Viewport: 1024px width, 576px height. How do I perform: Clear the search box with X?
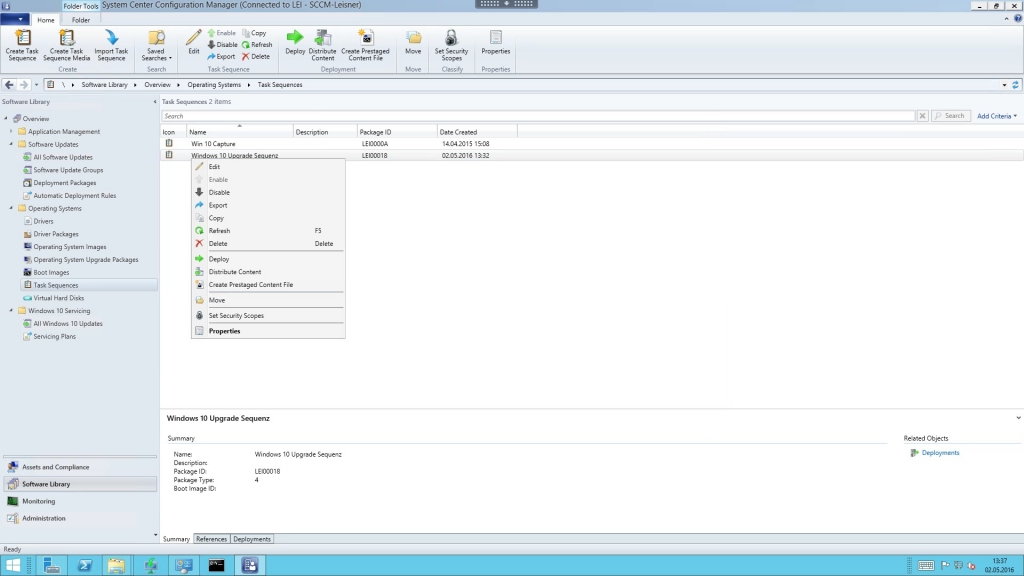click(922, 116)
